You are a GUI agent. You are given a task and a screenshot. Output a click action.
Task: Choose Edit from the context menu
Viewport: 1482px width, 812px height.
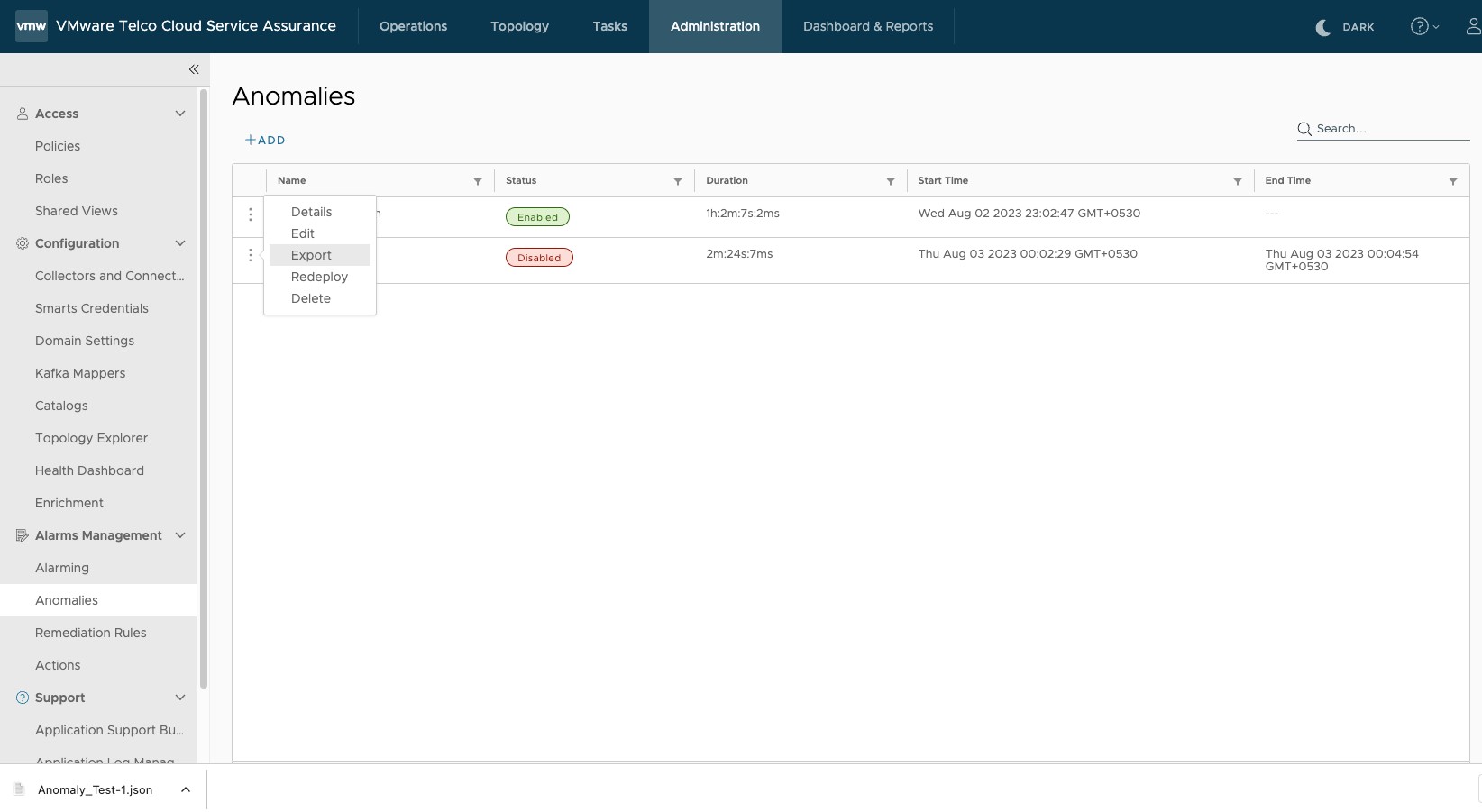pos(319,233)
